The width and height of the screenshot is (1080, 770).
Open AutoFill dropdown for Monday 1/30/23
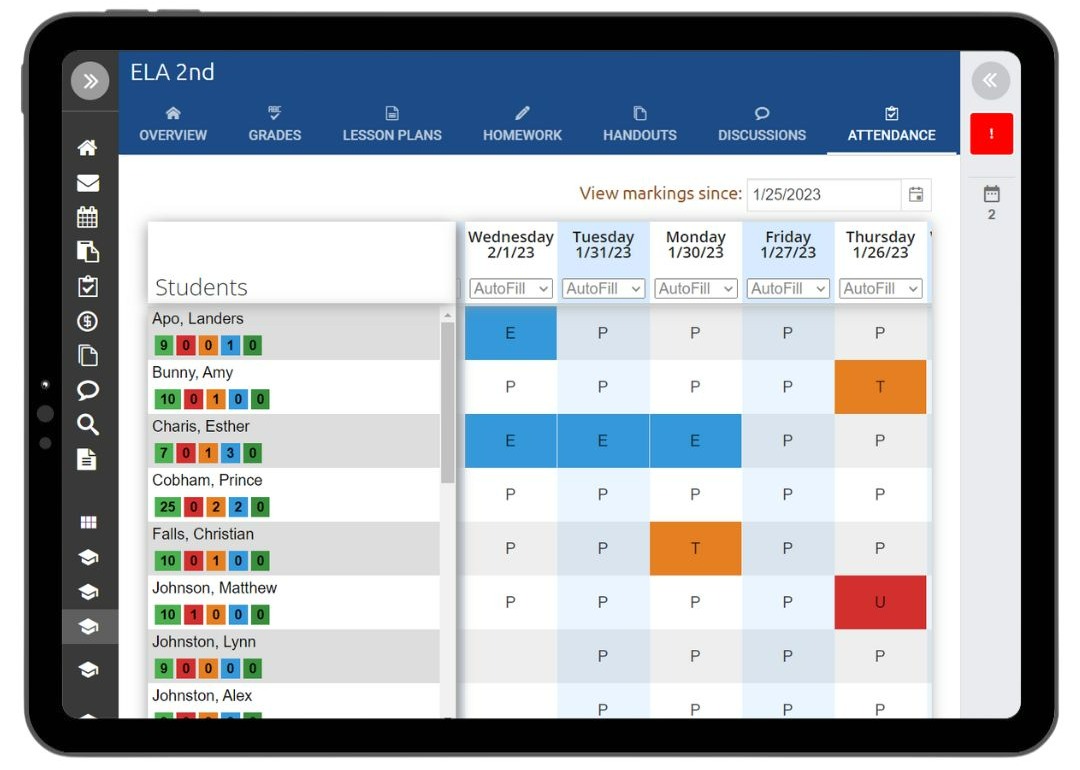pos(696,289)
